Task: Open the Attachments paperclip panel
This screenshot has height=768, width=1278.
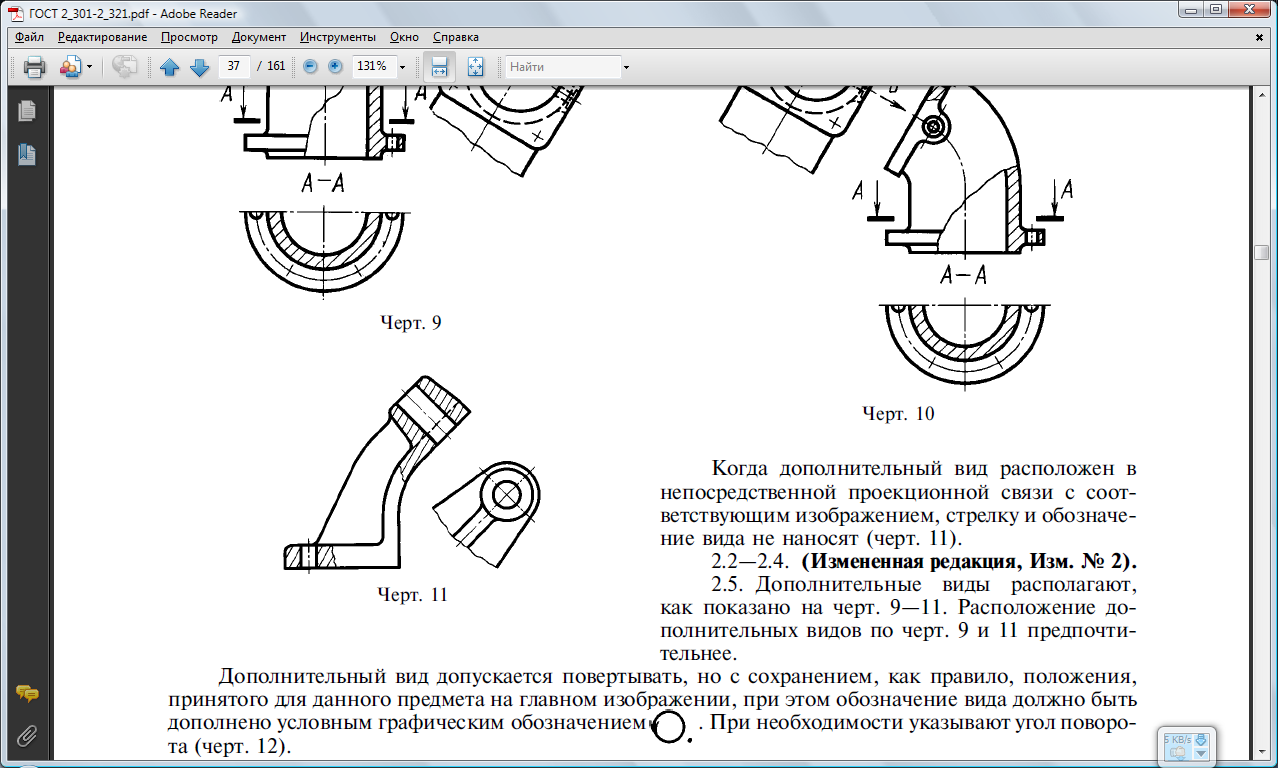Action: pyautogui.click(x=26, y=737)
